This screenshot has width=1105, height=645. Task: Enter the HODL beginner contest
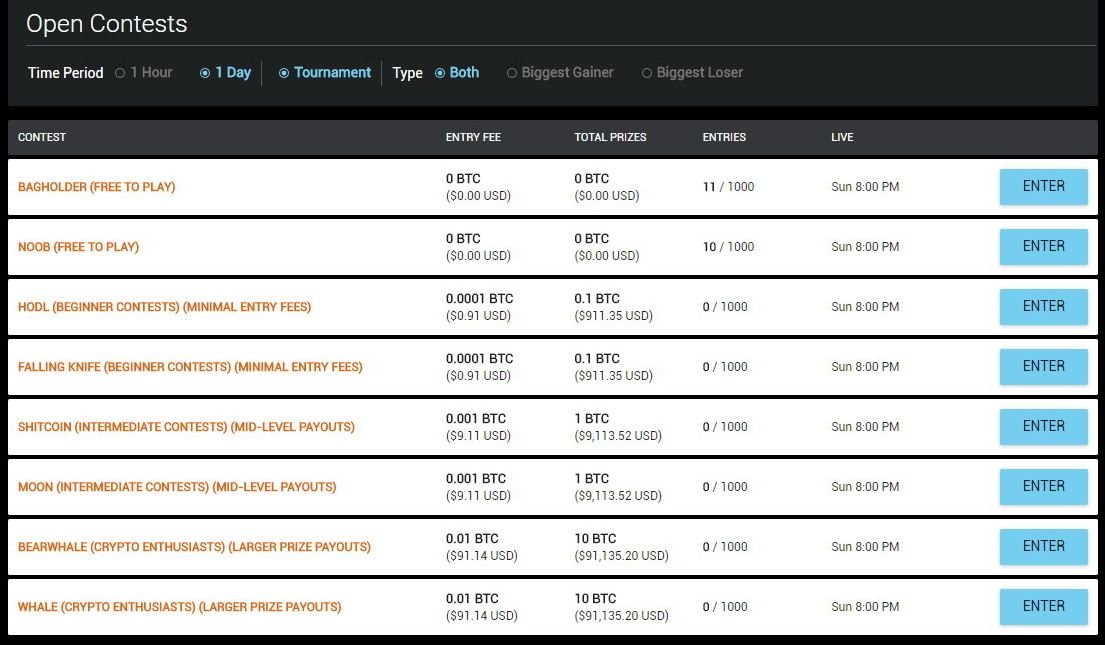(1044, 307)
